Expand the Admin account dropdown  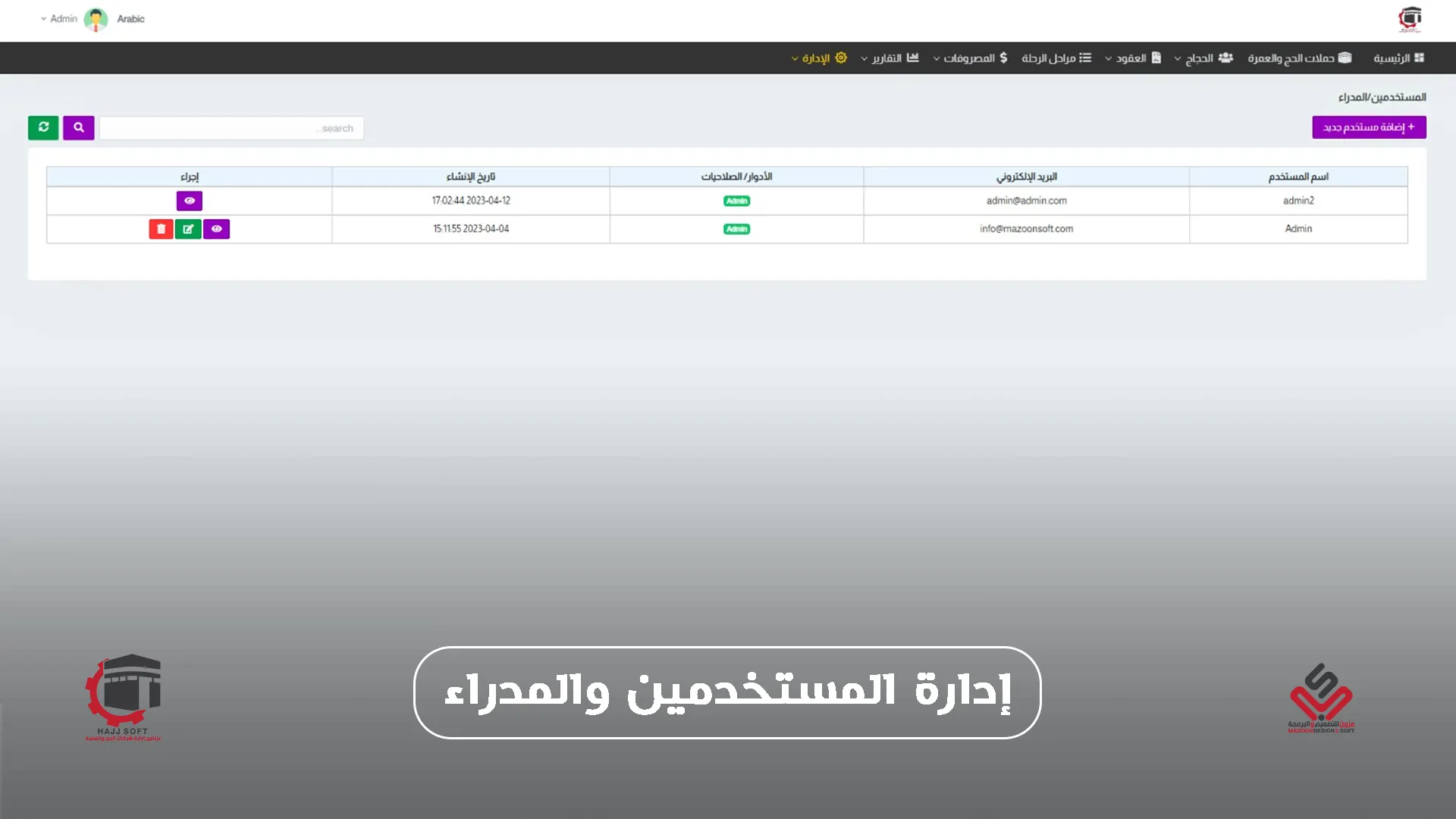point(59,19)
